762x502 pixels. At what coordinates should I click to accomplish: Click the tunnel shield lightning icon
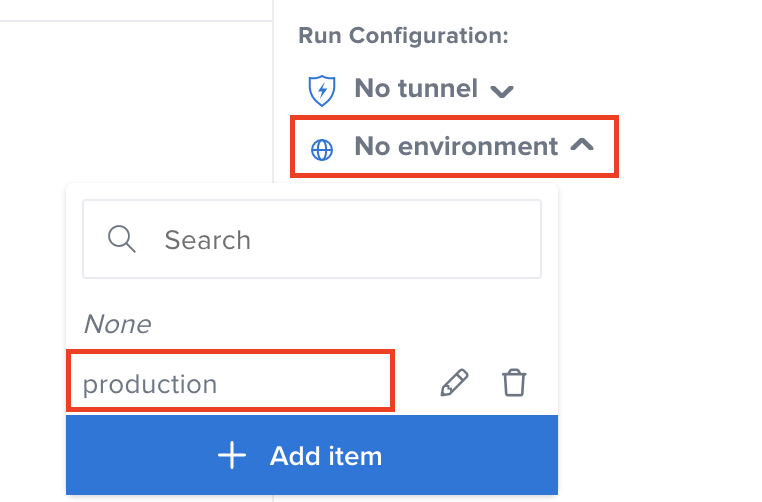pos(321,89)
